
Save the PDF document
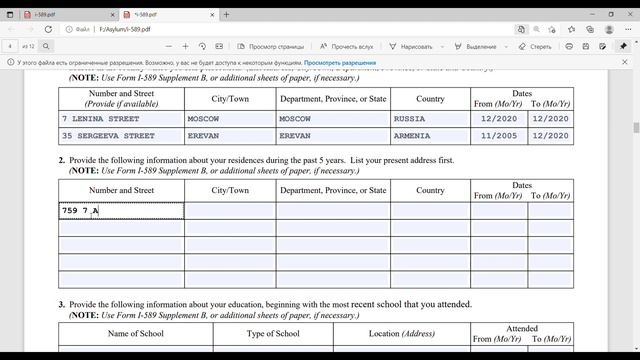586,47
